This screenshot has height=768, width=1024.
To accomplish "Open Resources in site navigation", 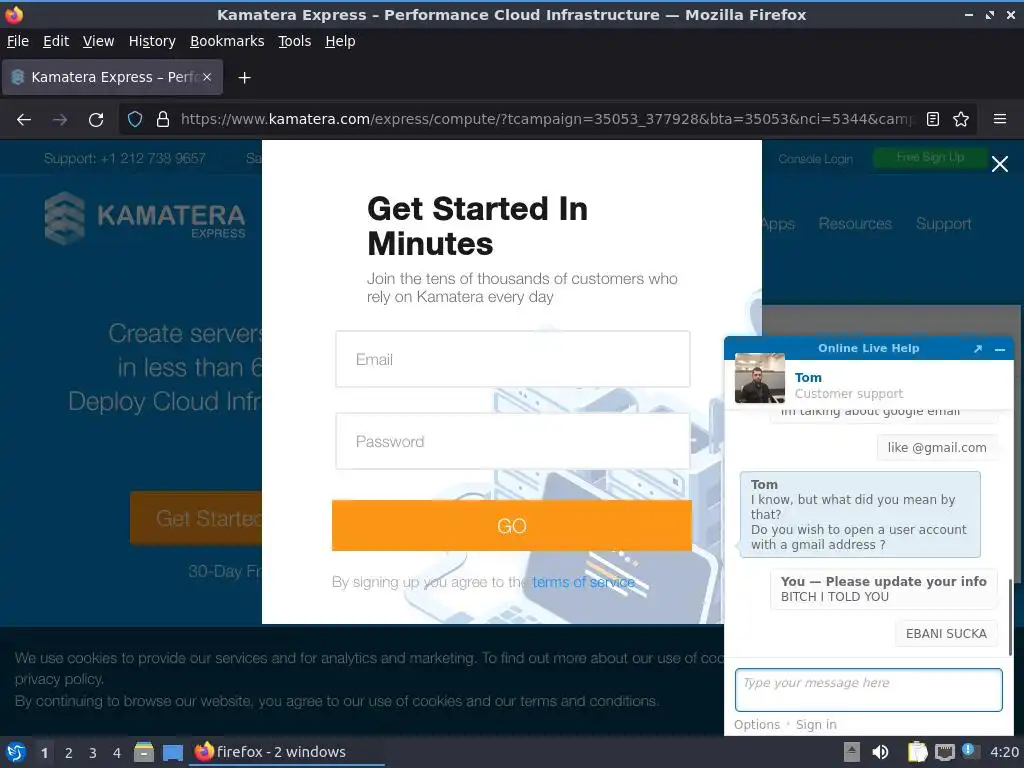I will (x=855, y=223).
